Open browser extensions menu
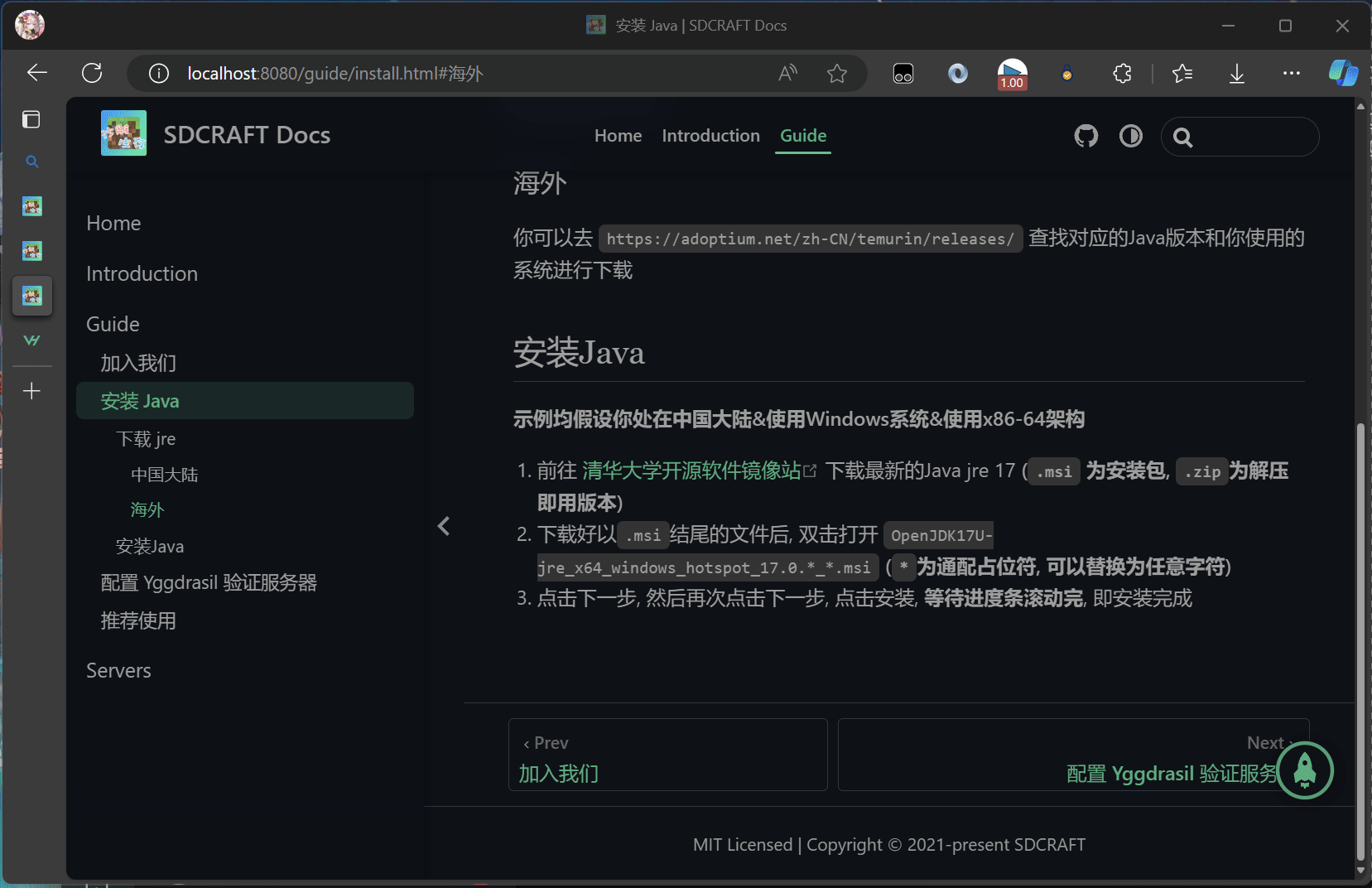 (1122, 74)
